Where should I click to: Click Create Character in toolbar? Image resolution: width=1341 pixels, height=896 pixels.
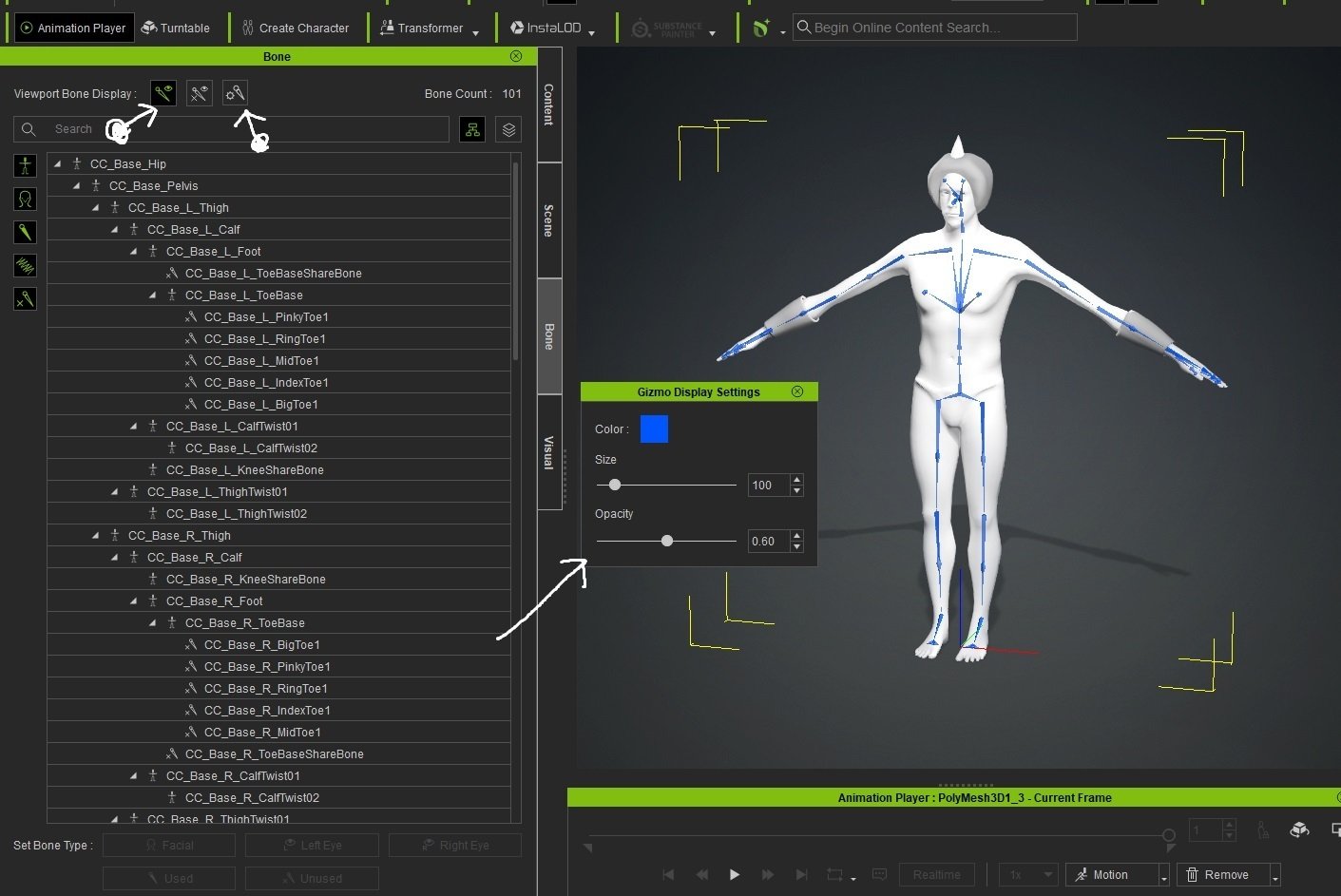[296, 28]
